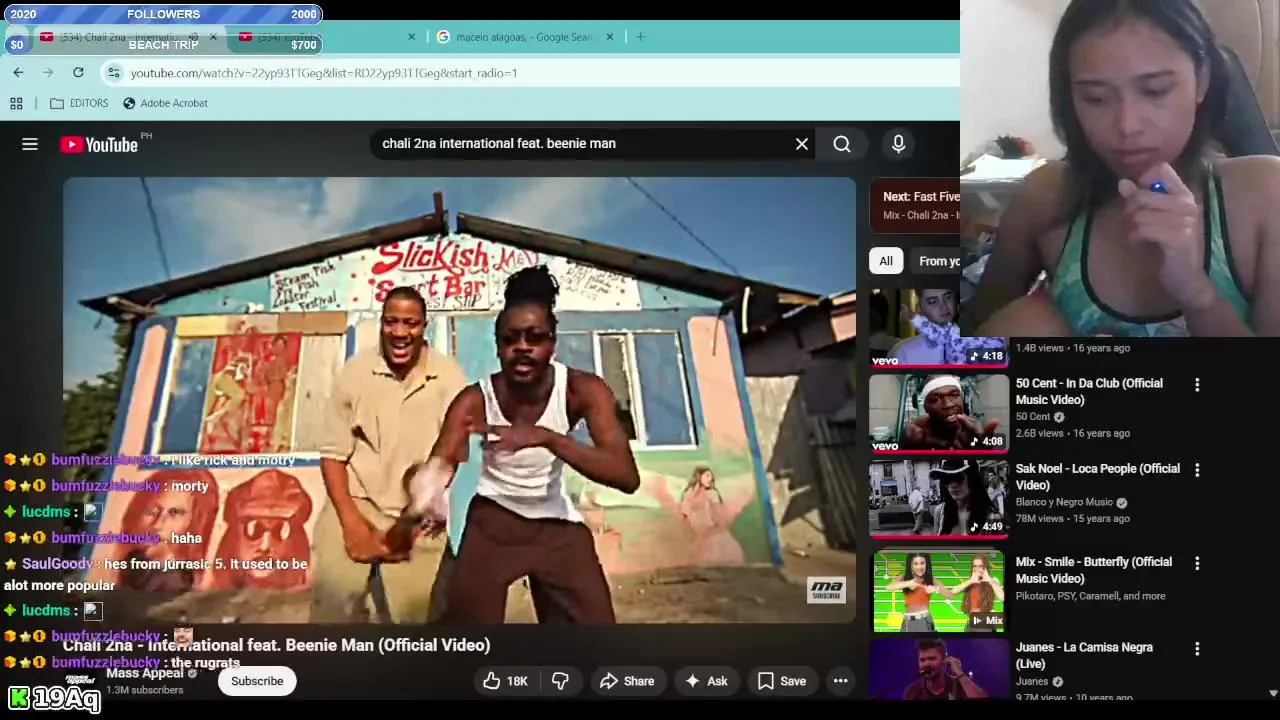Open the Blanco y Negro Music channel link

tap(1064, 502)
